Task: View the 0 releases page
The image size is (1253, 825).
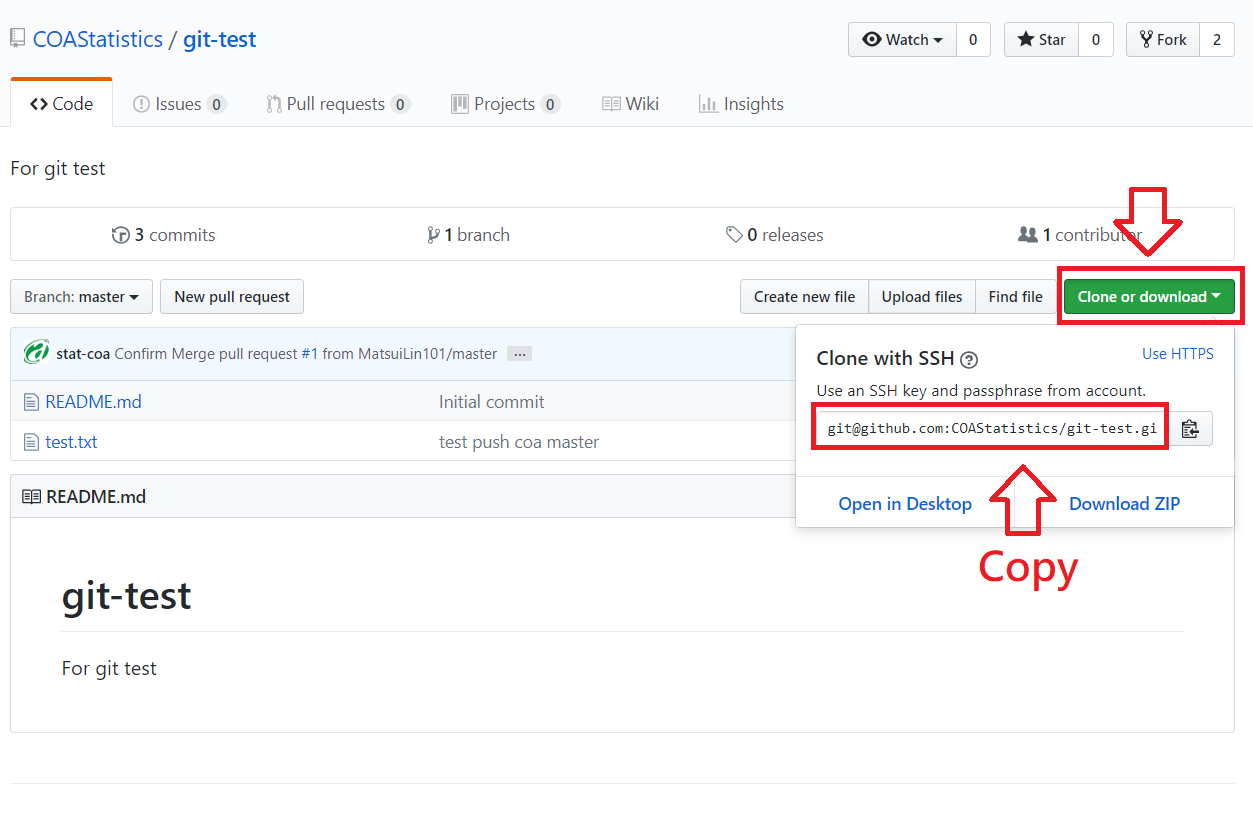Action: [775, 235]
